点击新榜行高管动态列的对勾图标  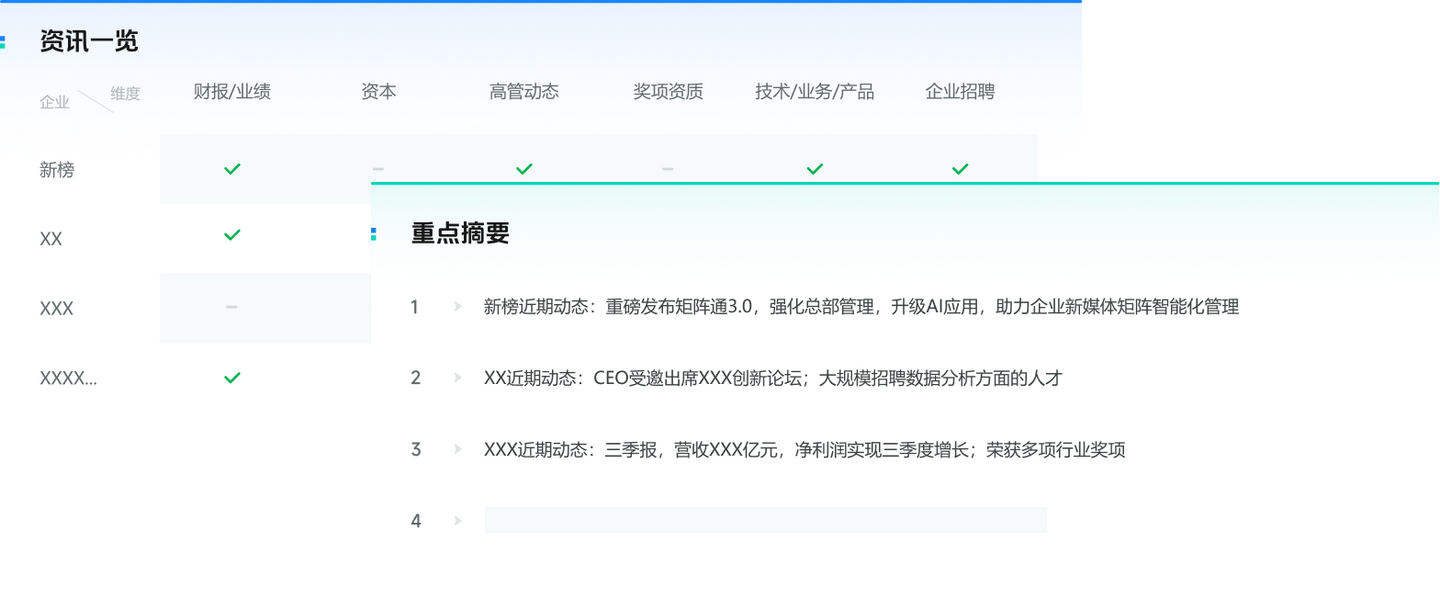(x=524, y=168)
